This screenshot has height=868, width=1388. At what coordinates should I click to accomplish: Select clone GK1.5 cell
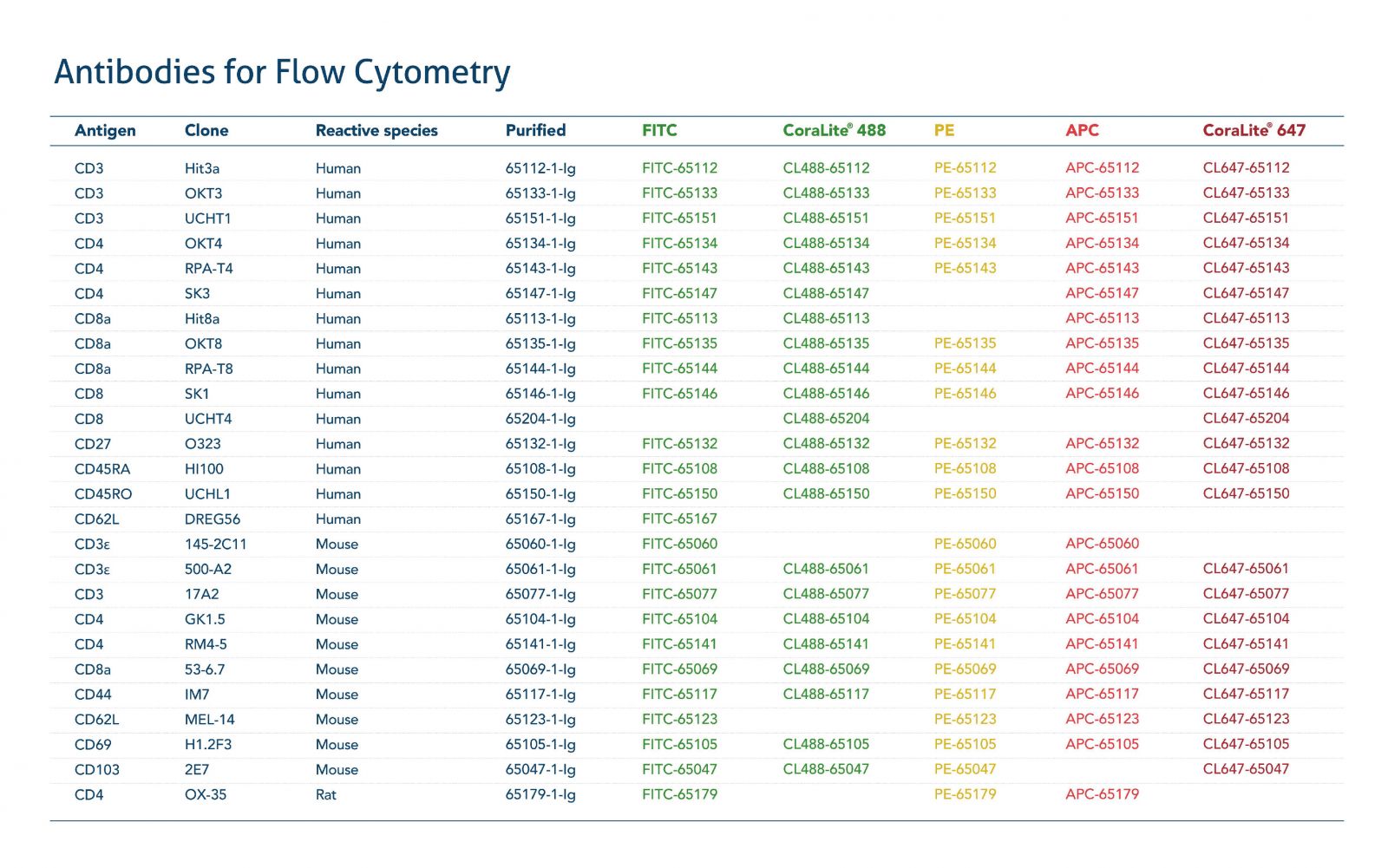coord(205,620)
